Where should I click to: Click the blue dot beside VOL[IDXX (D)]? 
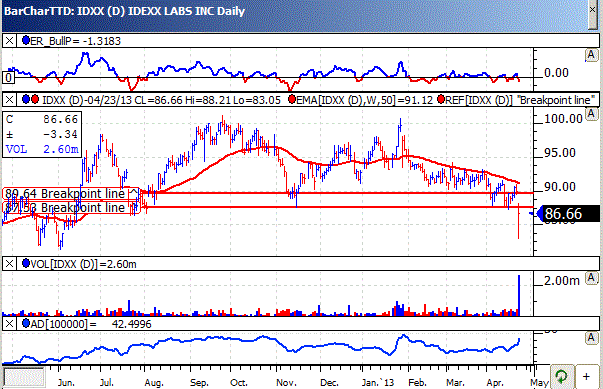[26, 263]
